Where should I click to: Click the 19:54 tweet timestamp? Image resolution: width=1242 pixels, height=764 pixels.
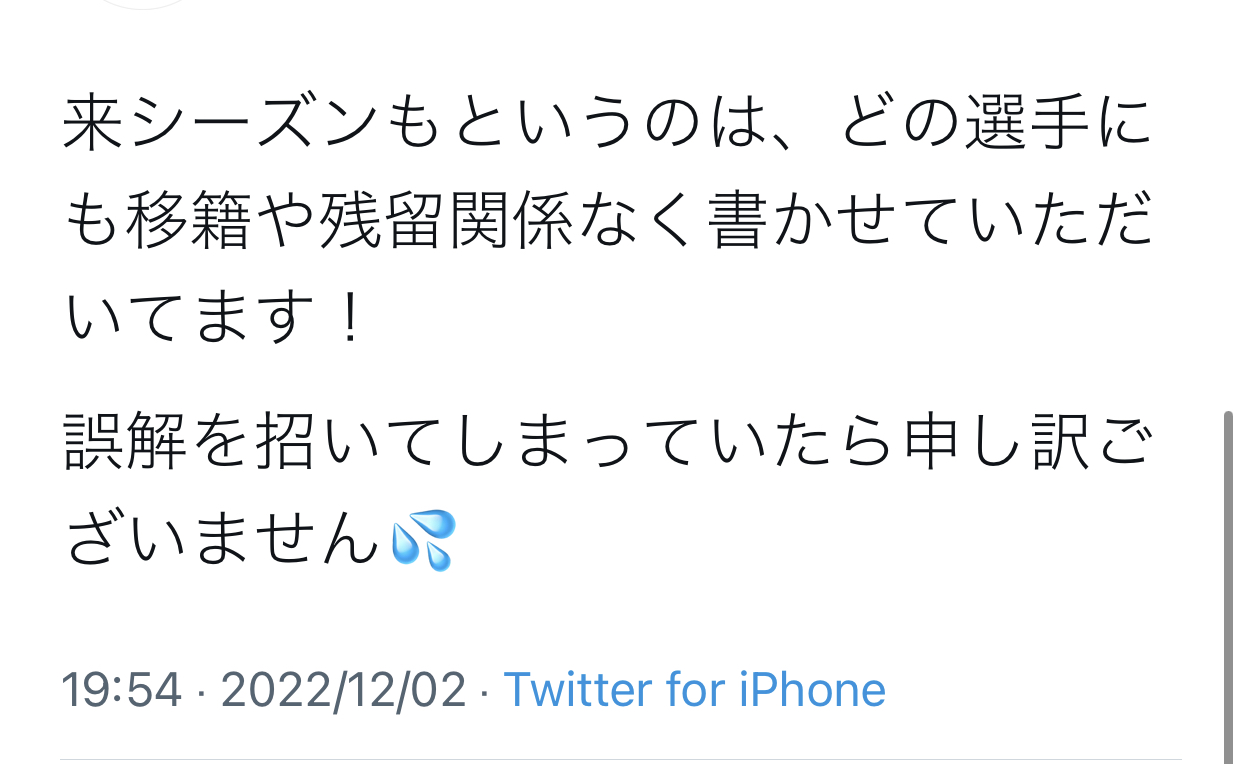(121, 690)
